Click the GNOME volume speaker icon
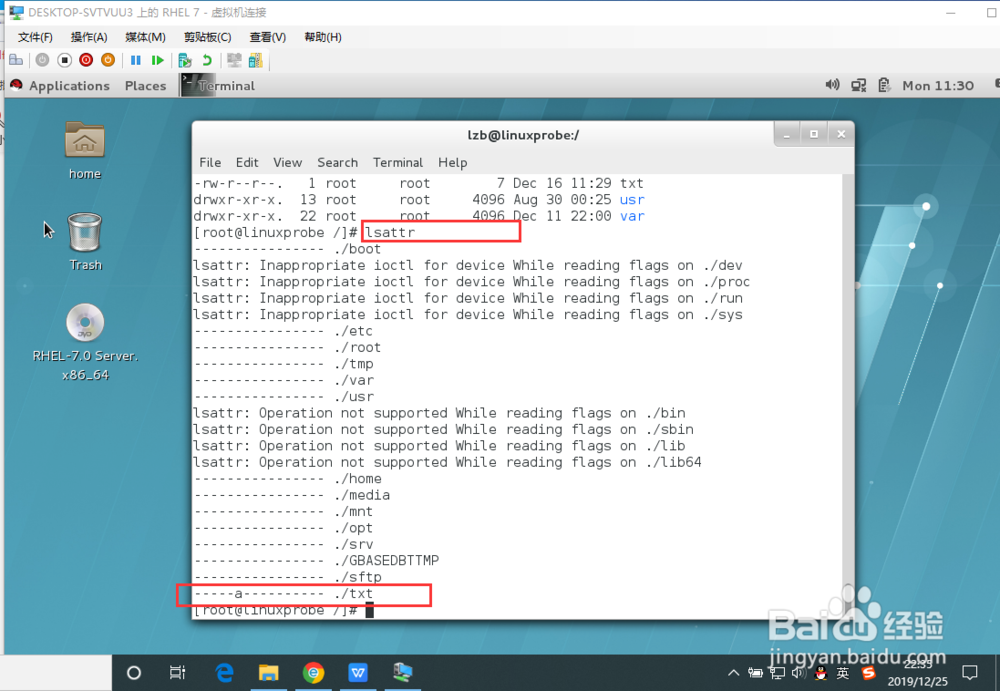1000x691 pixels. (832, 85)
